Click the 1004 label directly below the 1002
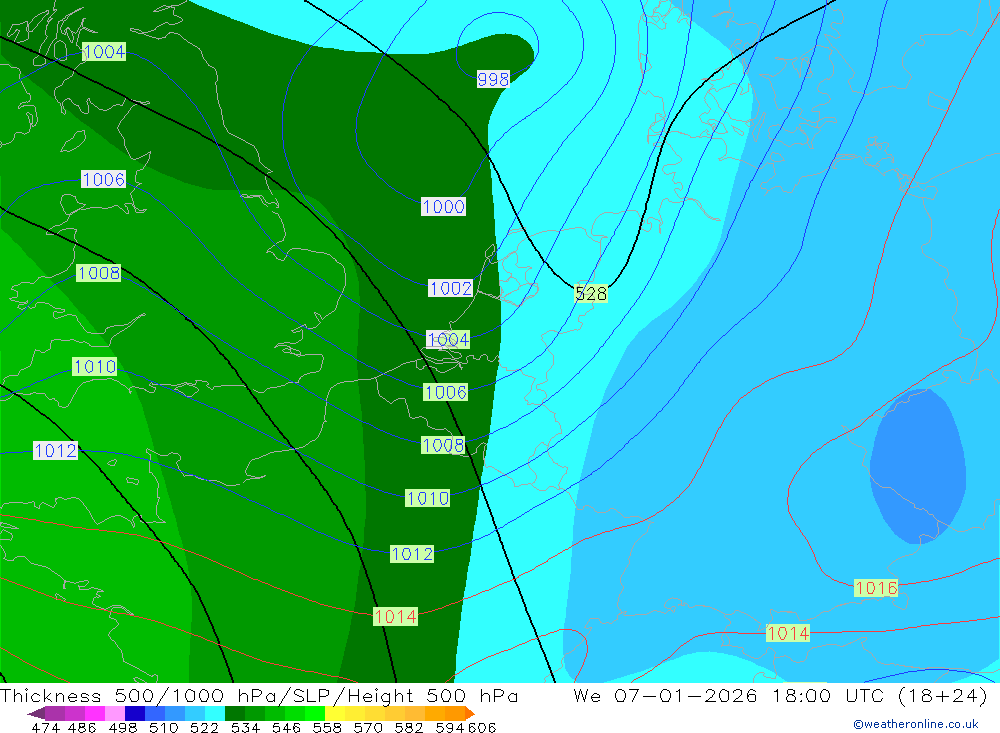Viewport: 1000px width, 733px height. [448, 339]
